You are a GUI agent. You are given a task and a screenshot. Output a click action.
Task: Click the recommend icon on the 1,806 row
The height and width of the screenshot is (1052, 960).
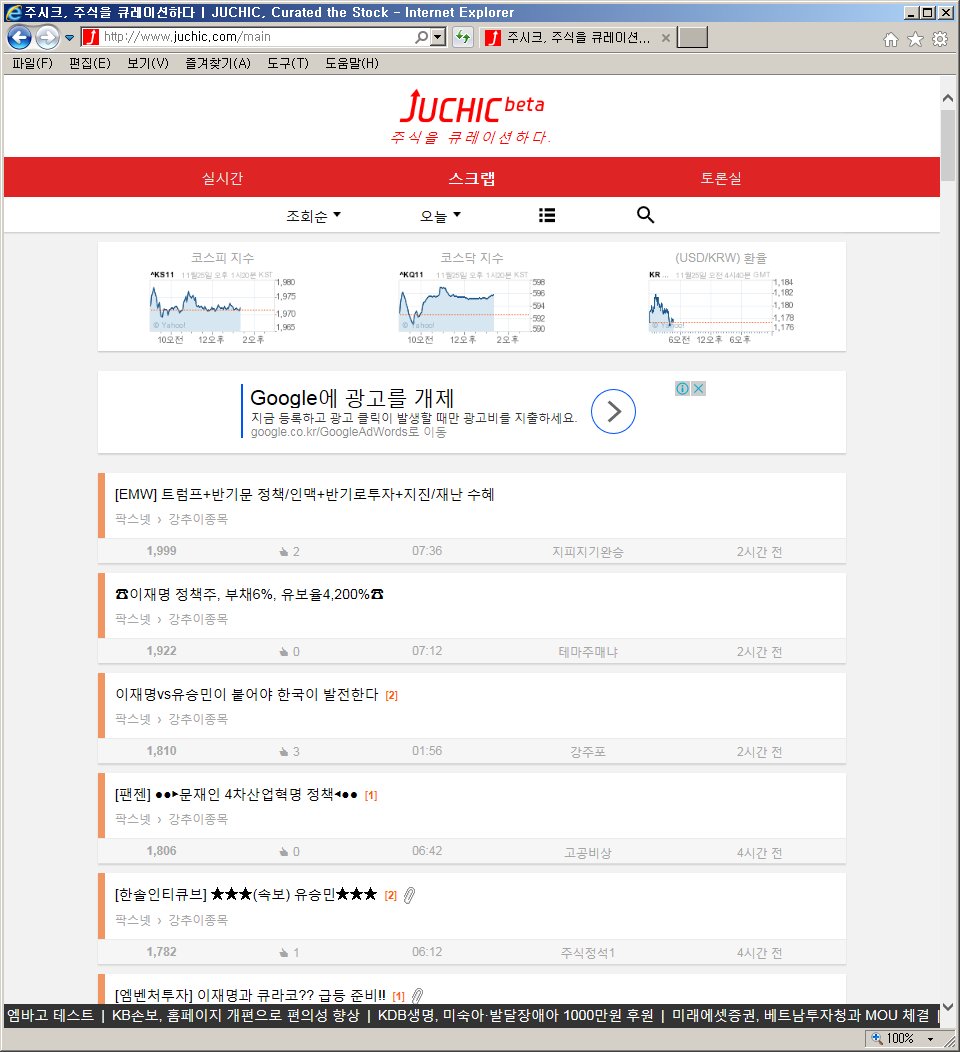point(284,851)
